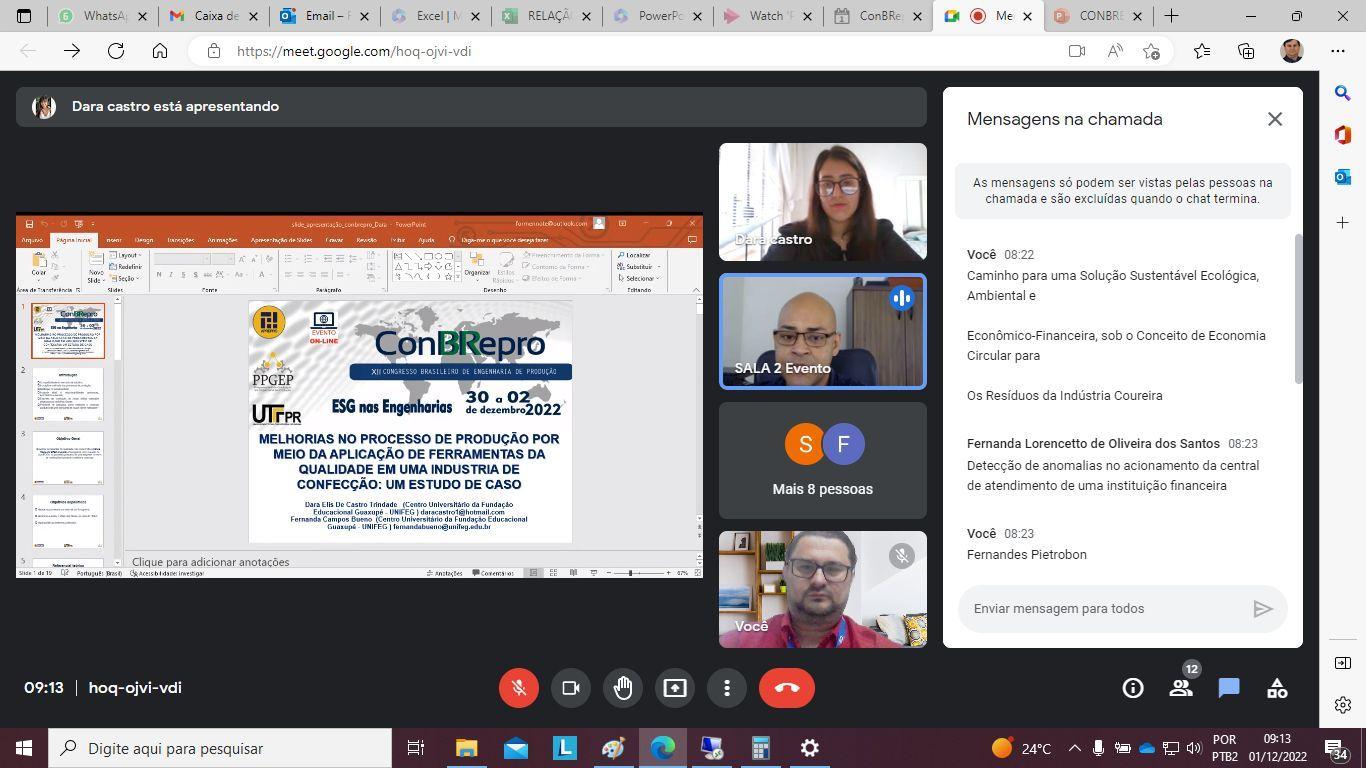Click the send message arrow icon
1366x768 pixels.
[x=1262, y=609]
